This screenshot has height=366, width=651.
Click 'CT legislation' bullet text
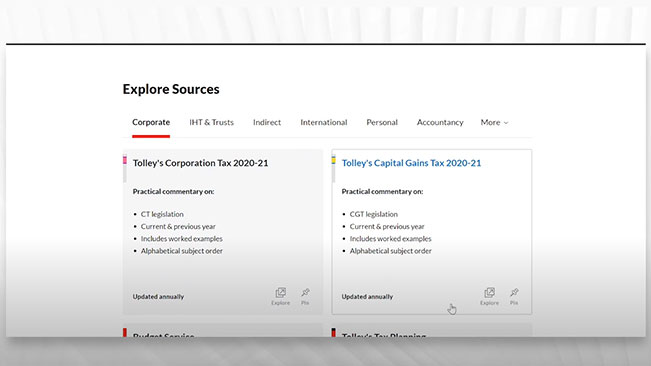click(x=162, y=214)
